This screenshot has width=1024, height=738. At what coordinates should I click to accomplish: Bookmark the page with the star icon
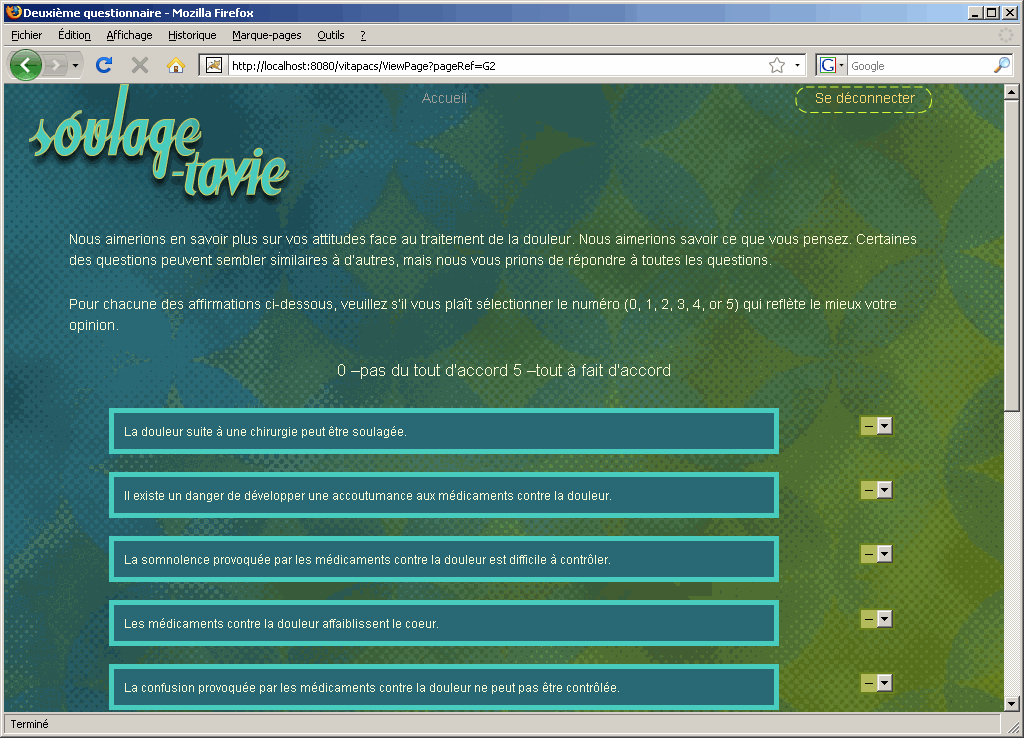[x=777, y=65]
